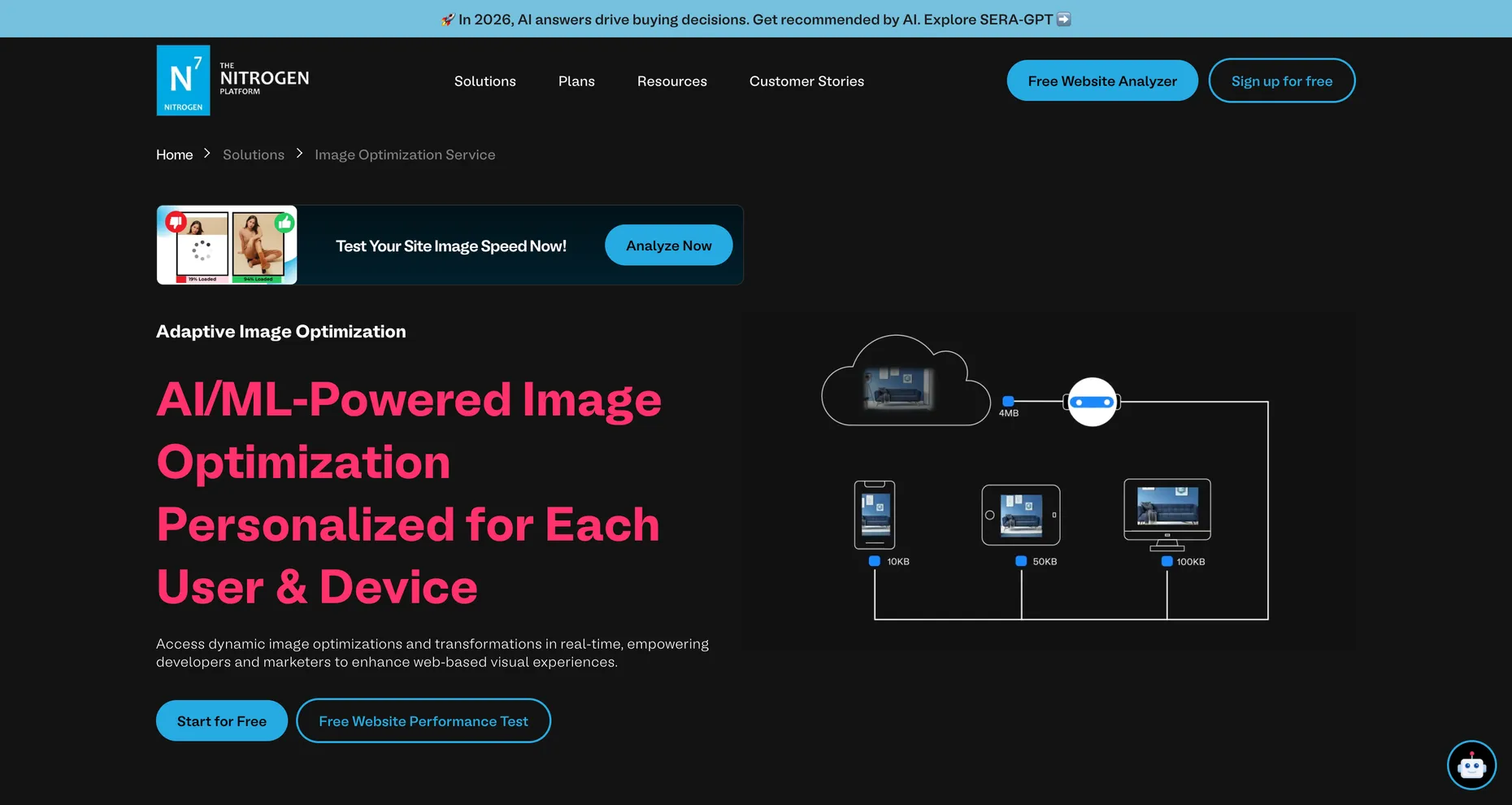Click the Free Website Analyzer button
1512x805 pixels.
point(1102,80)
